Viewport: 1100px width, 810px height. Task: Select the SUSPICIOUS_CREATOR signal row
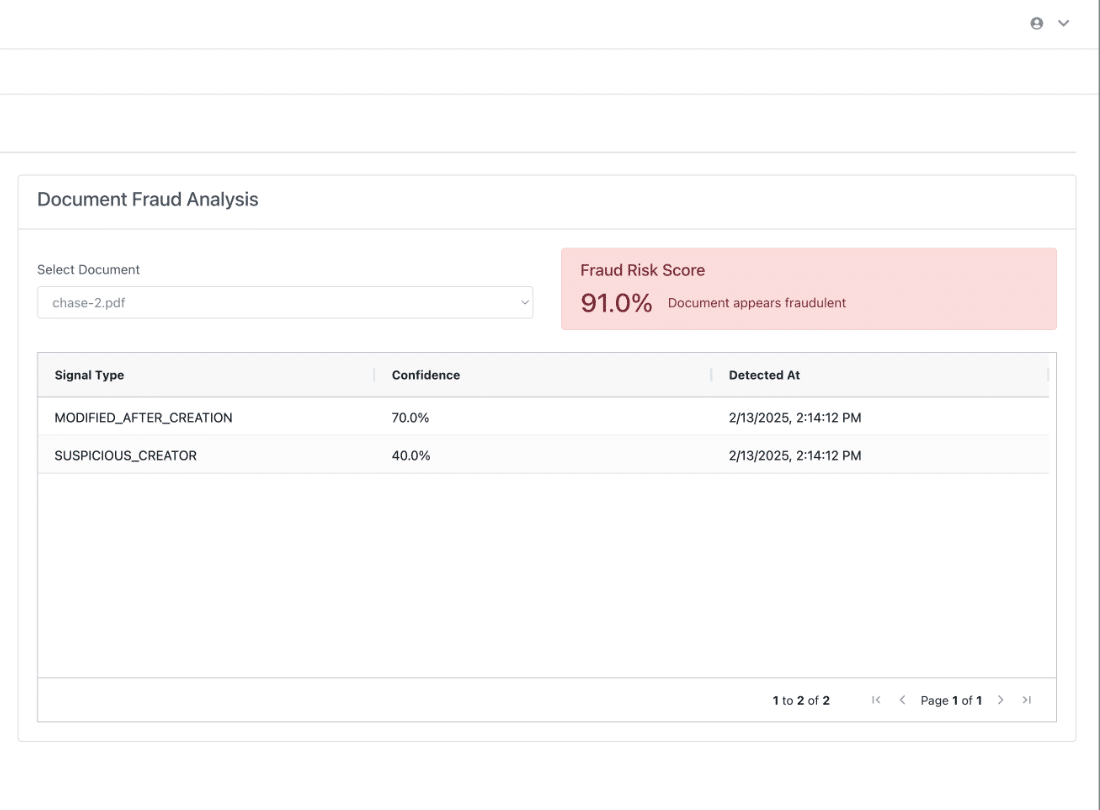(125, 456)
